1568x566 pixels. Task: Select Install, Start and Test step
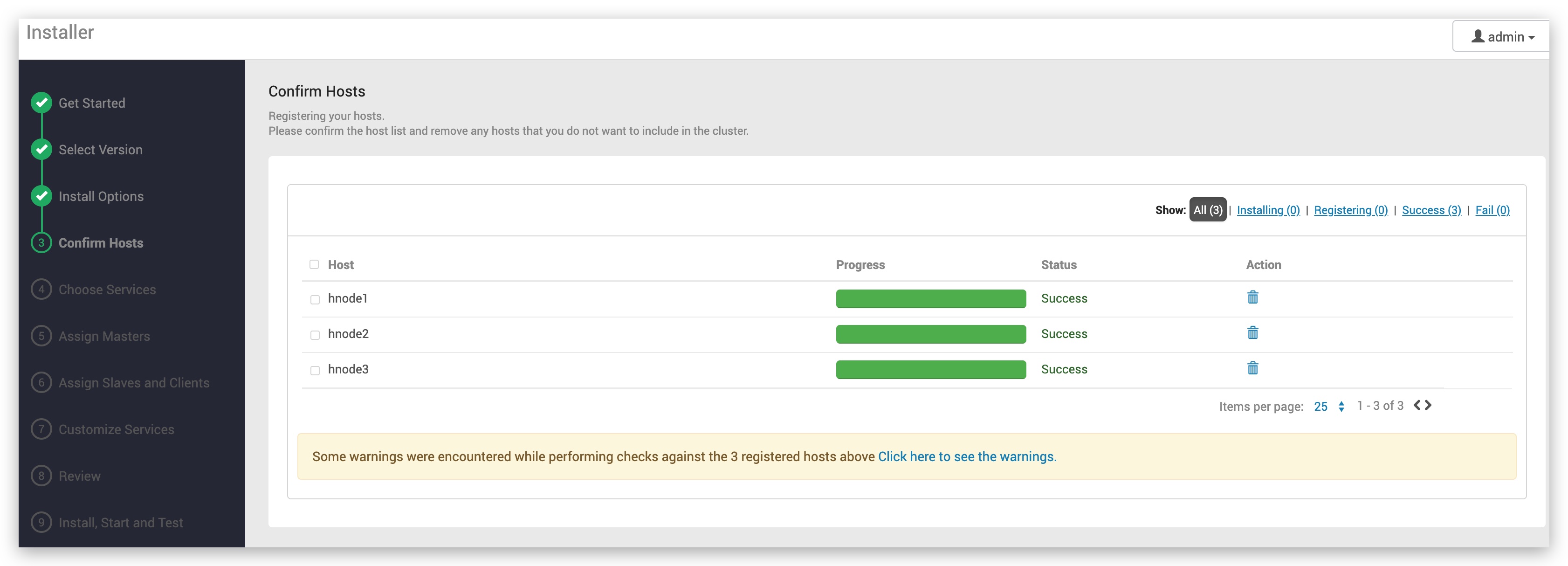[x=121, y=523]
